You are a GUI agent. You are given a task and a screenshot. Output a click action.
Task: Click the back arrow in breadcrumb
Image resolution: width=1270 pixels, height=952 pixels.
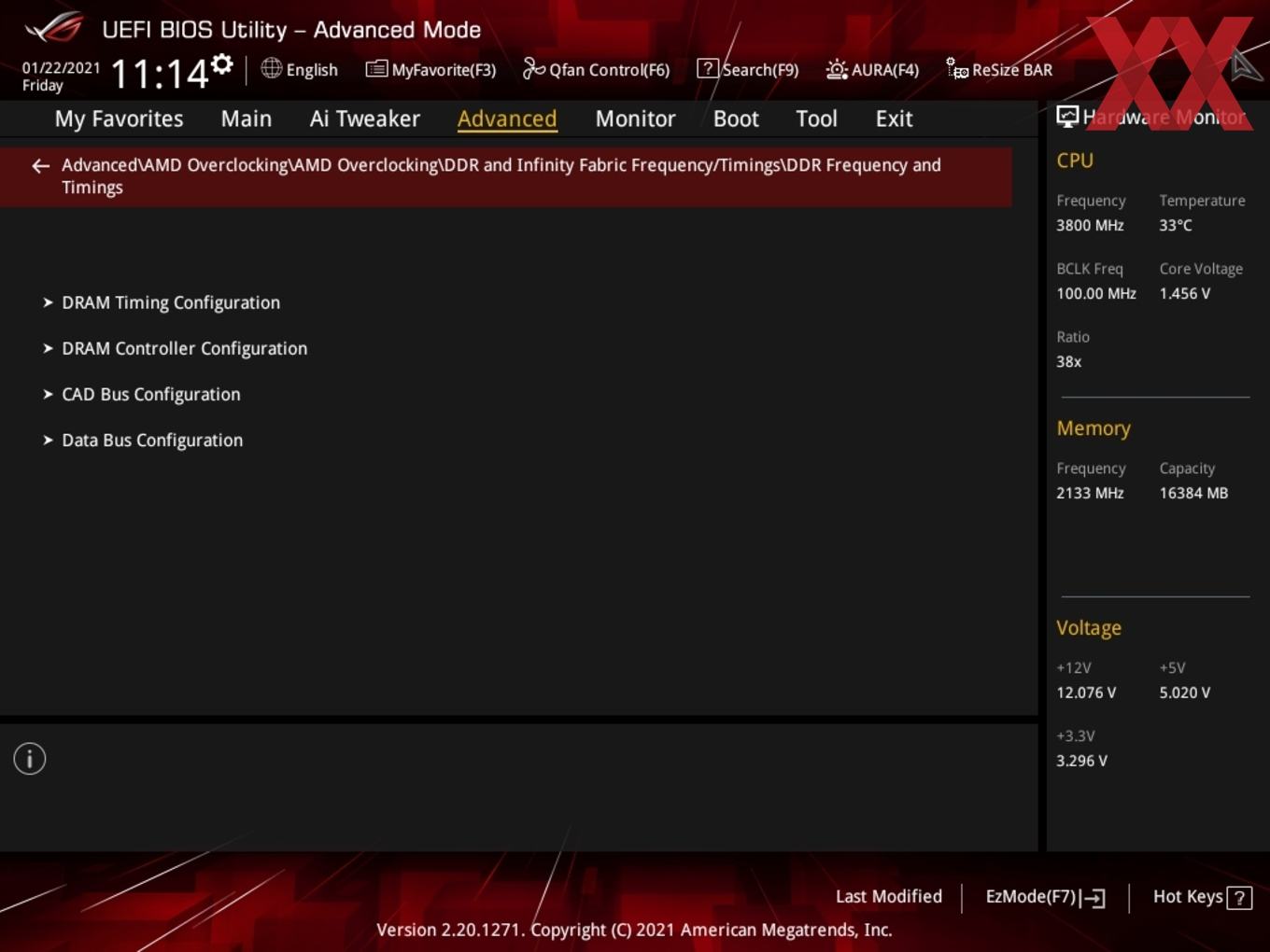[x=40, y=166]
